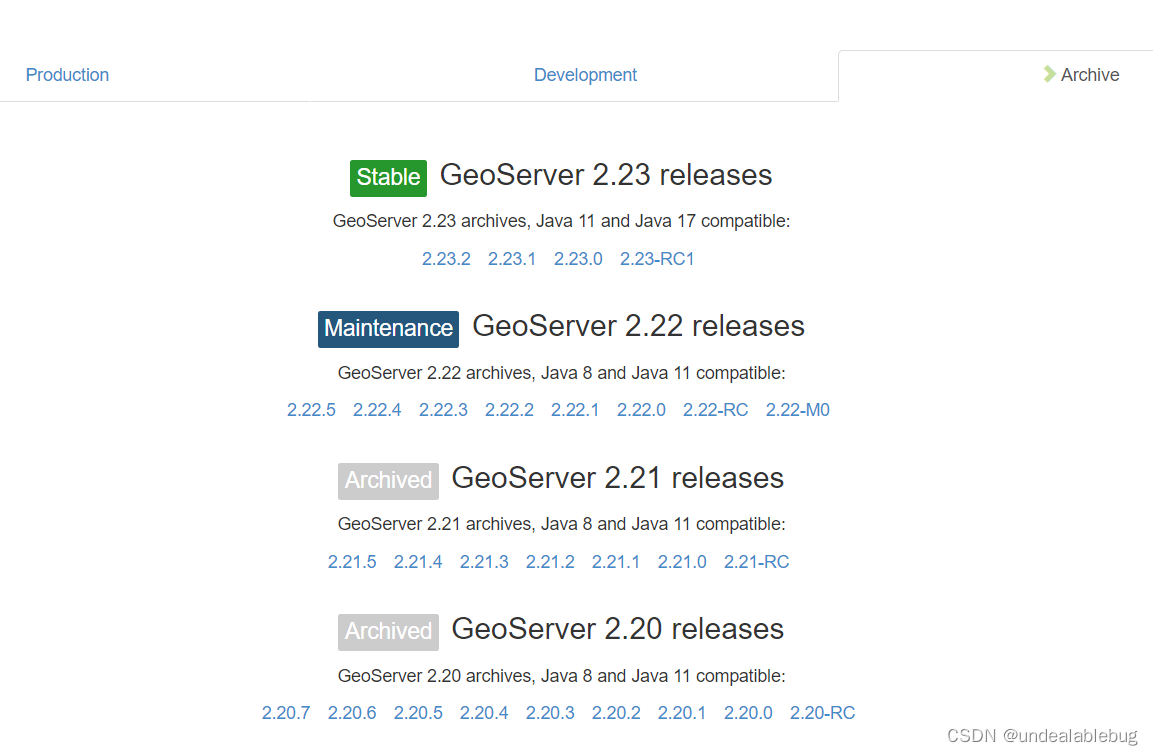Open the 2.20-RC release candidate
The width and height of the screenshot is (1153, 755).
click(822, 713)
